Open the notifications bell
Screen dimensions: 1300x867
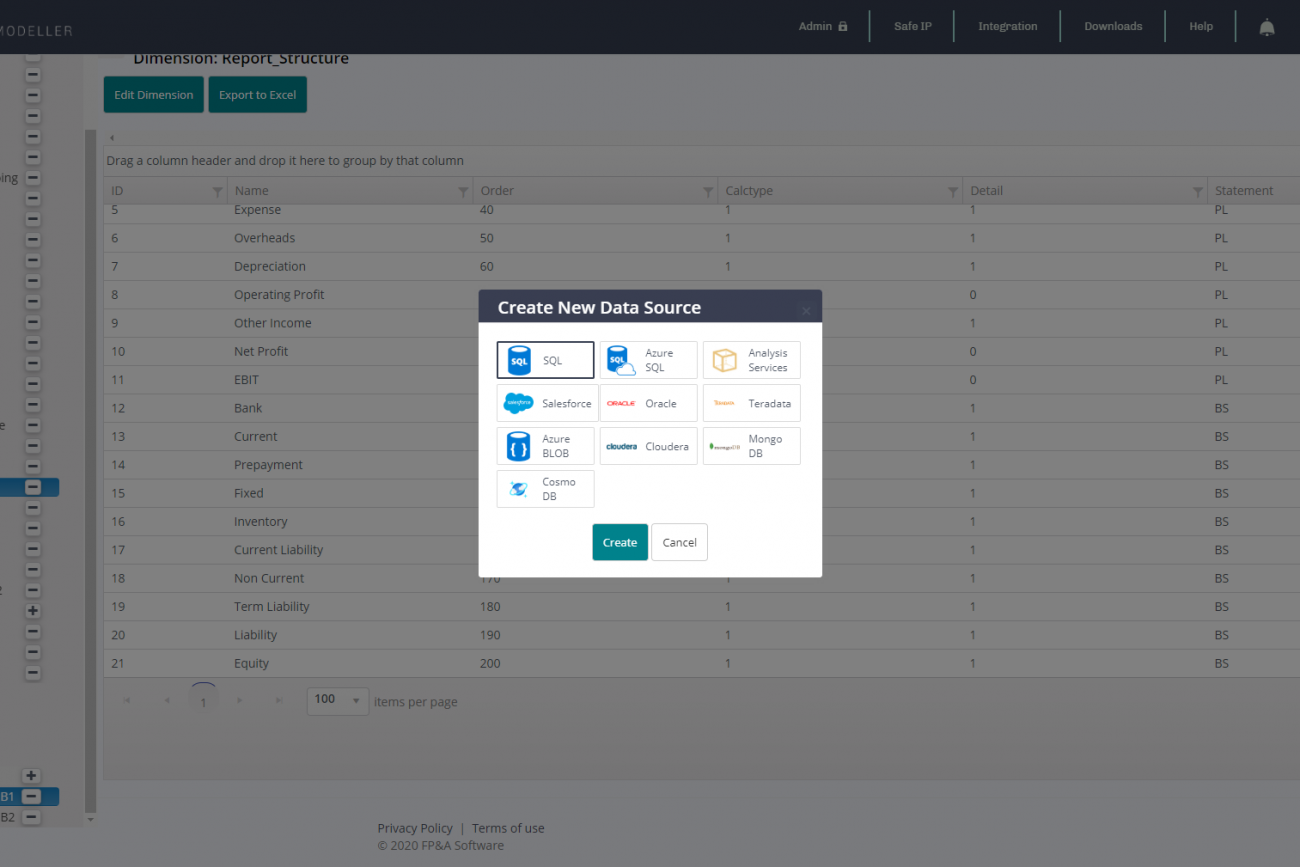1266,27
